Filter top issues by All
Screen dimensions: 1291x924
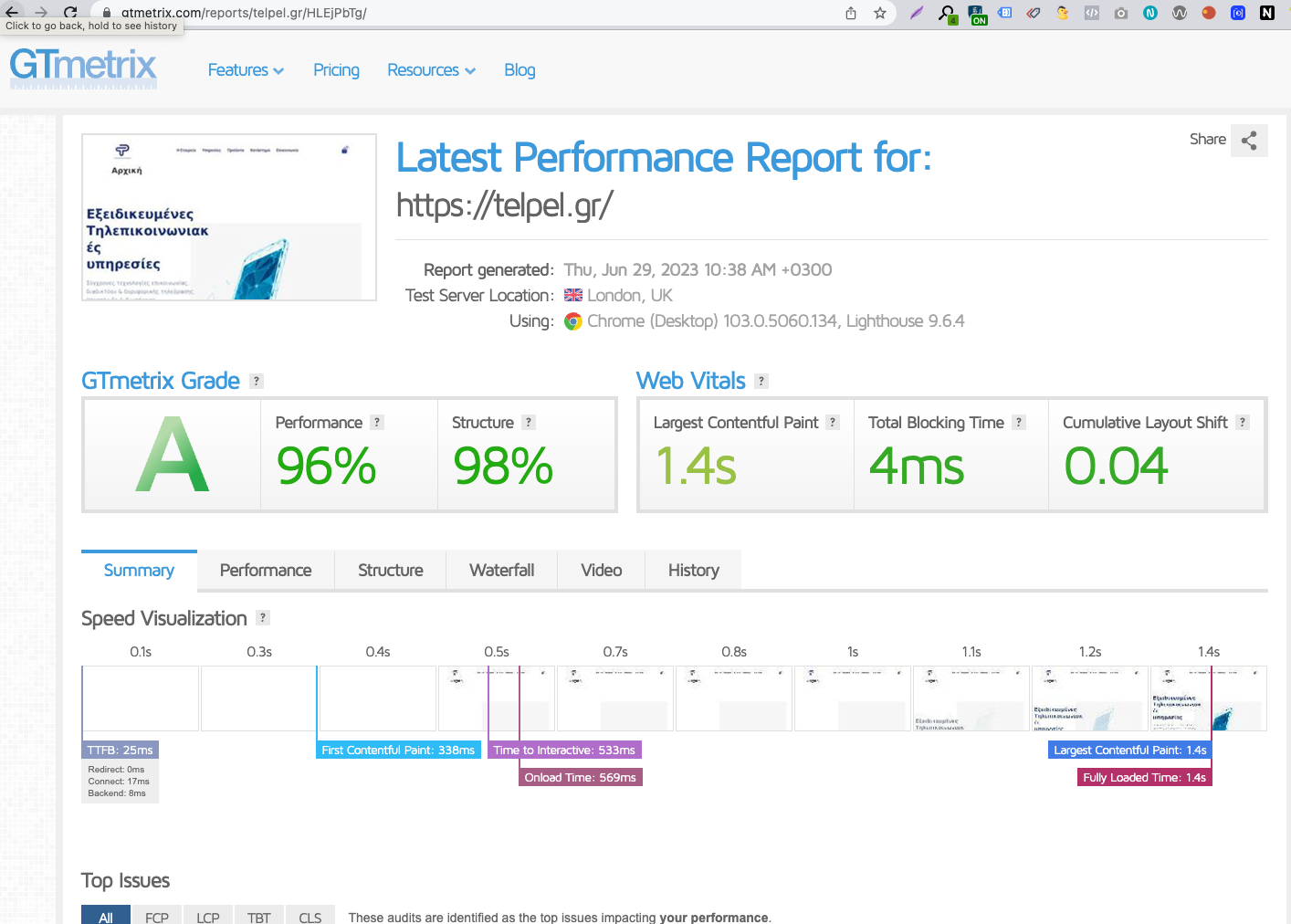point(106,916)
